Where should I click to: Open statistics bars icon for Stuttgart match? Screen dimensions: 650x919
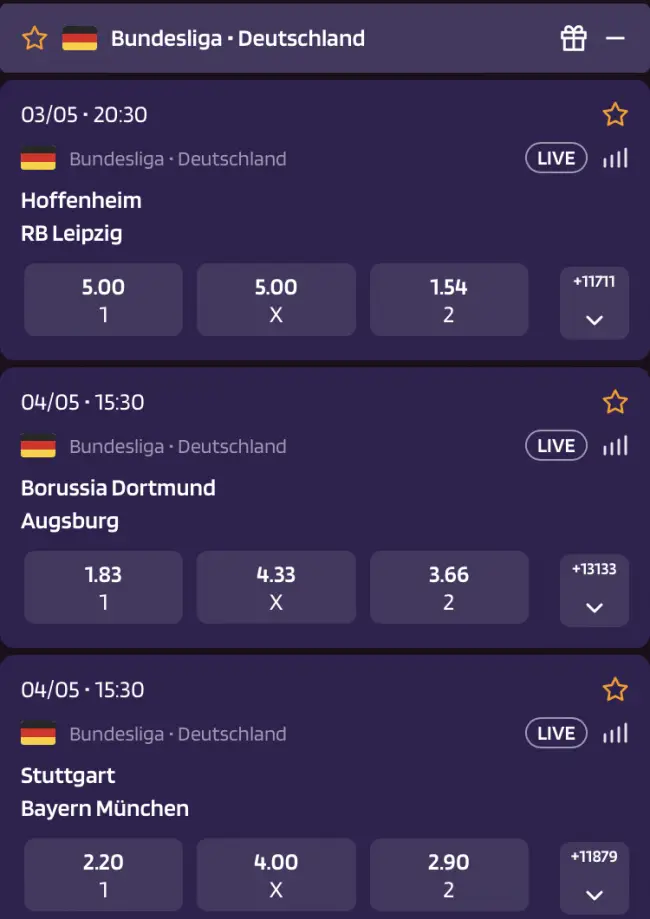(615, 734)
